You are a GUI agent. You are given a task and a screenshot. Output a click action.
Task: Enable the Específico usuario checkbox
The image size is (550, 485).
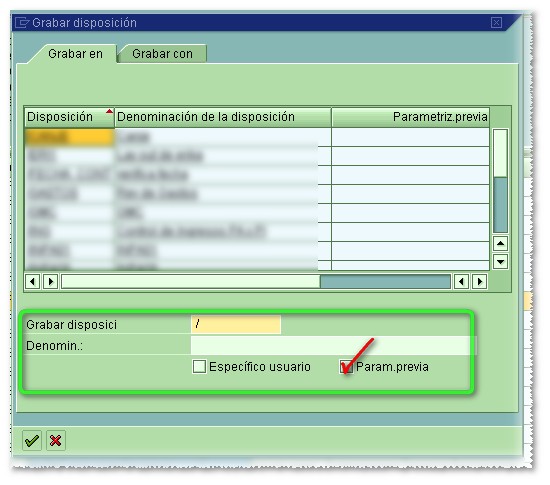(199, 367)
